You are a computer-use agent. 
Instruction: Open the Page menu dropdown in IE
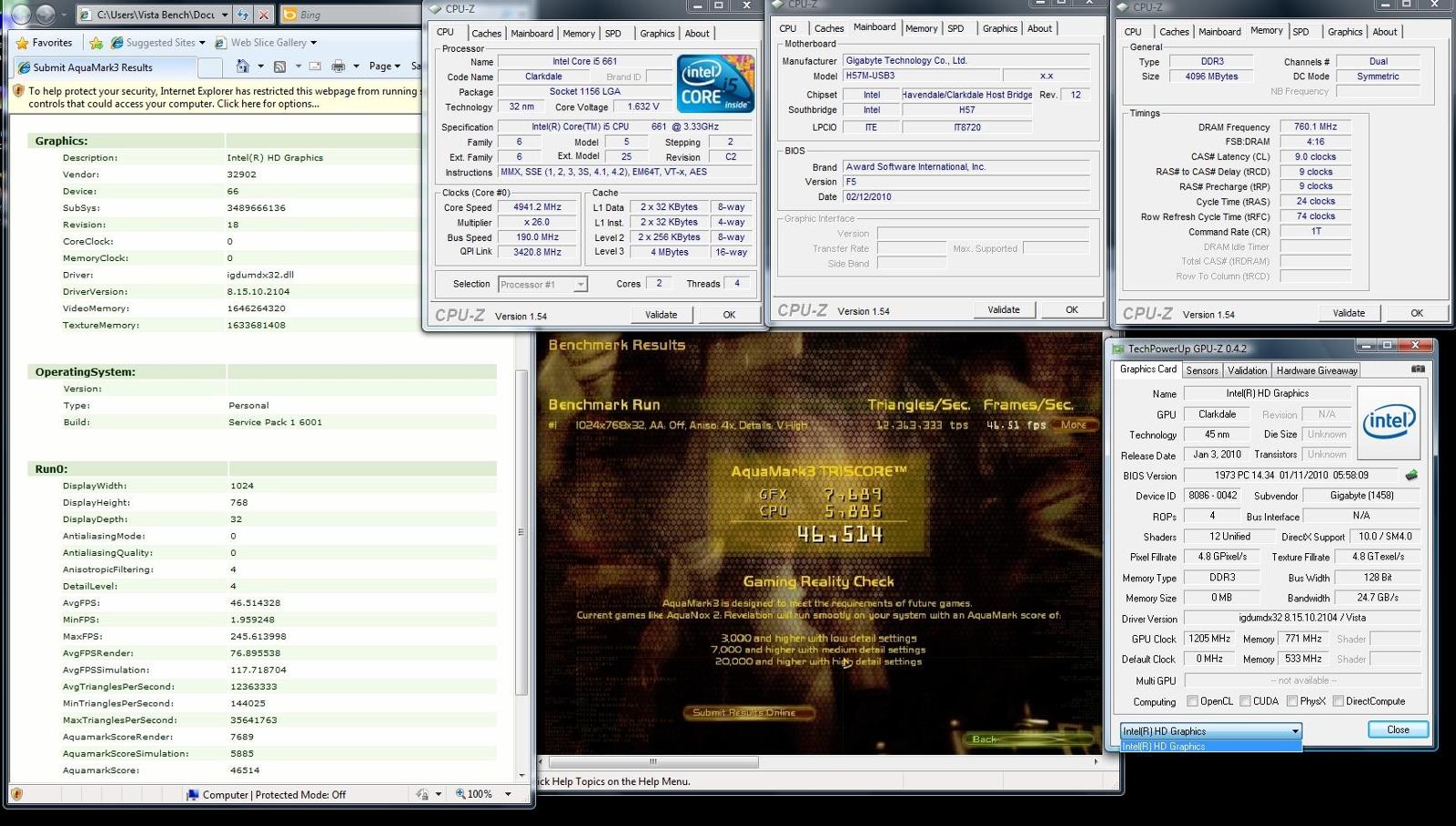coord(385,66)
